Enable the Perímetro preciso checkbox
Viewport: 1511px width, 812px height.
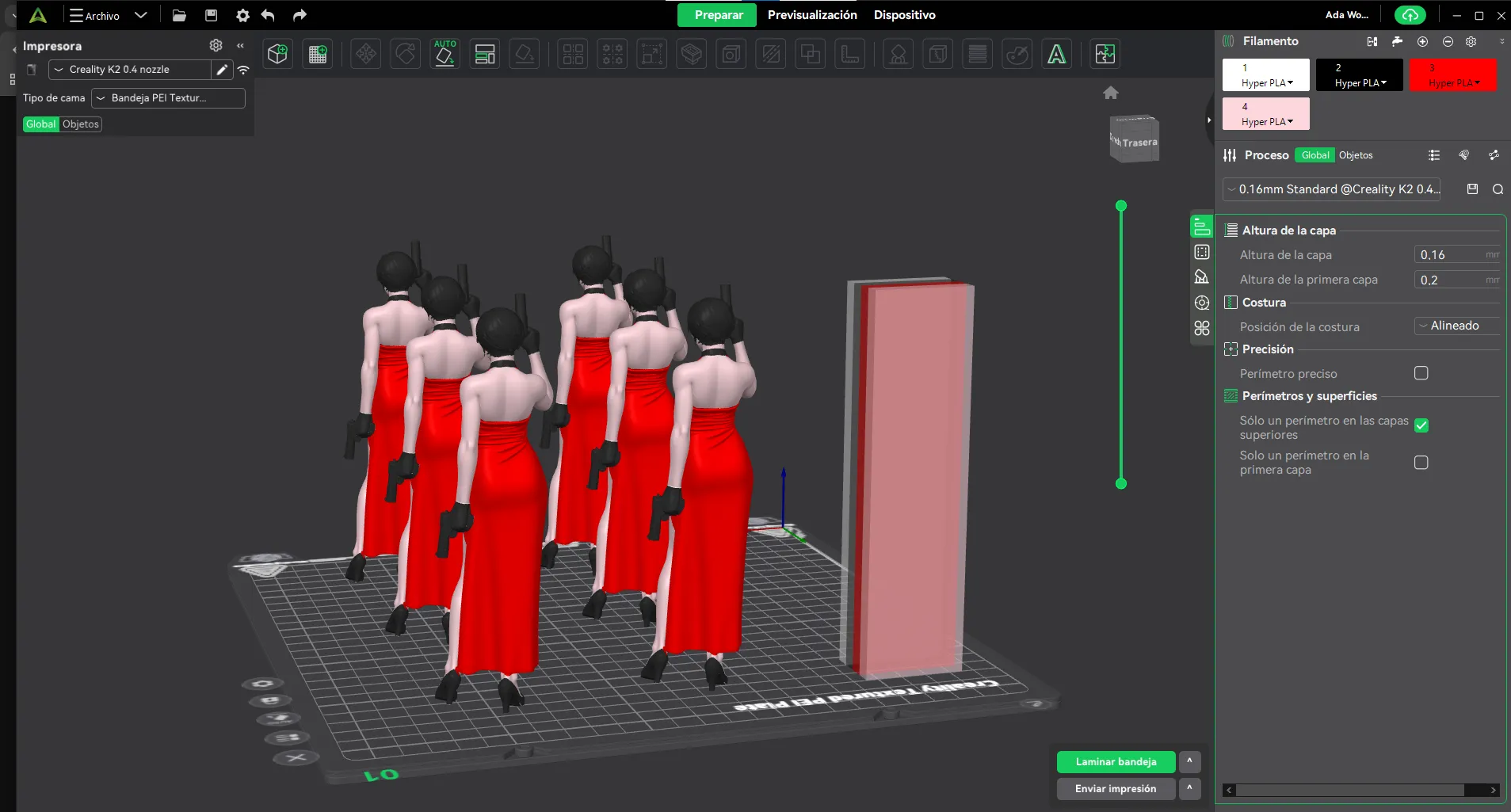pos(1421,373)
